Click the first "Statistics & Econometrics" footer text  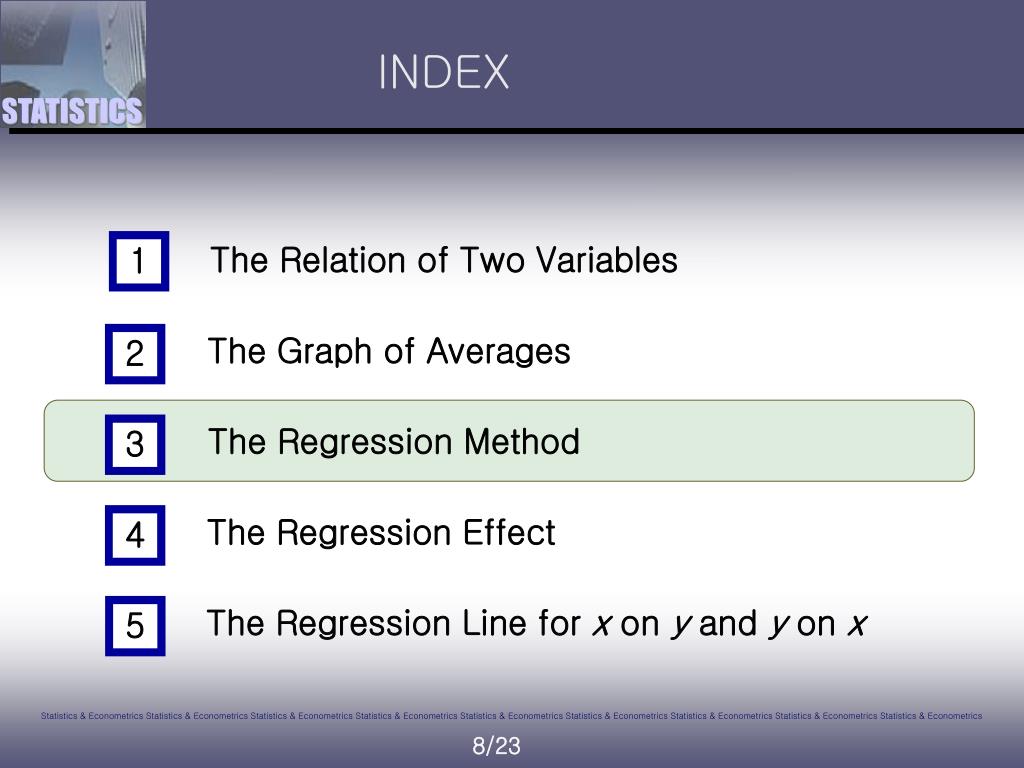(92, 716)
